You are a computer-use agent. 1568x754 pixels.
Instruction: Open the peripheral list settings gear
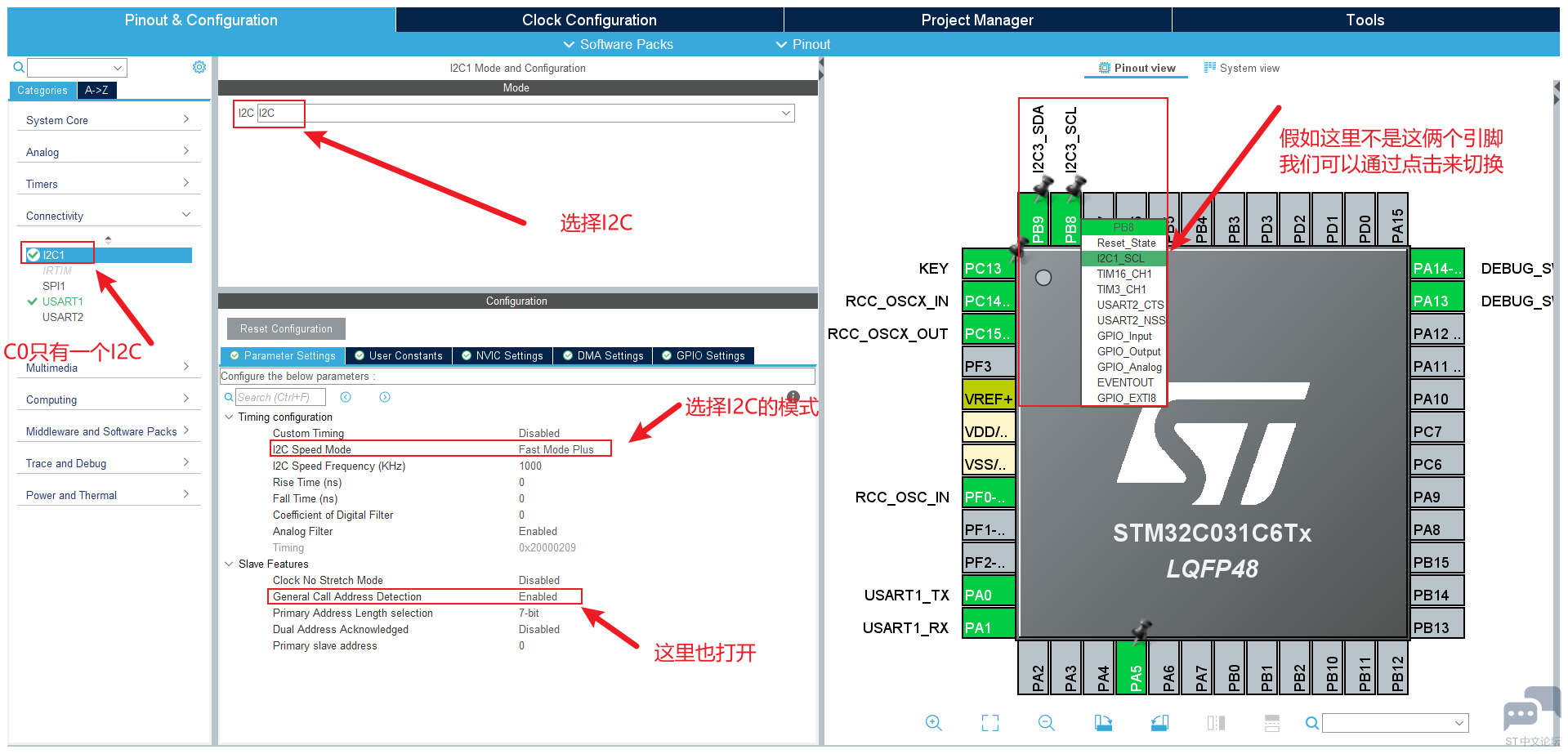199,67
